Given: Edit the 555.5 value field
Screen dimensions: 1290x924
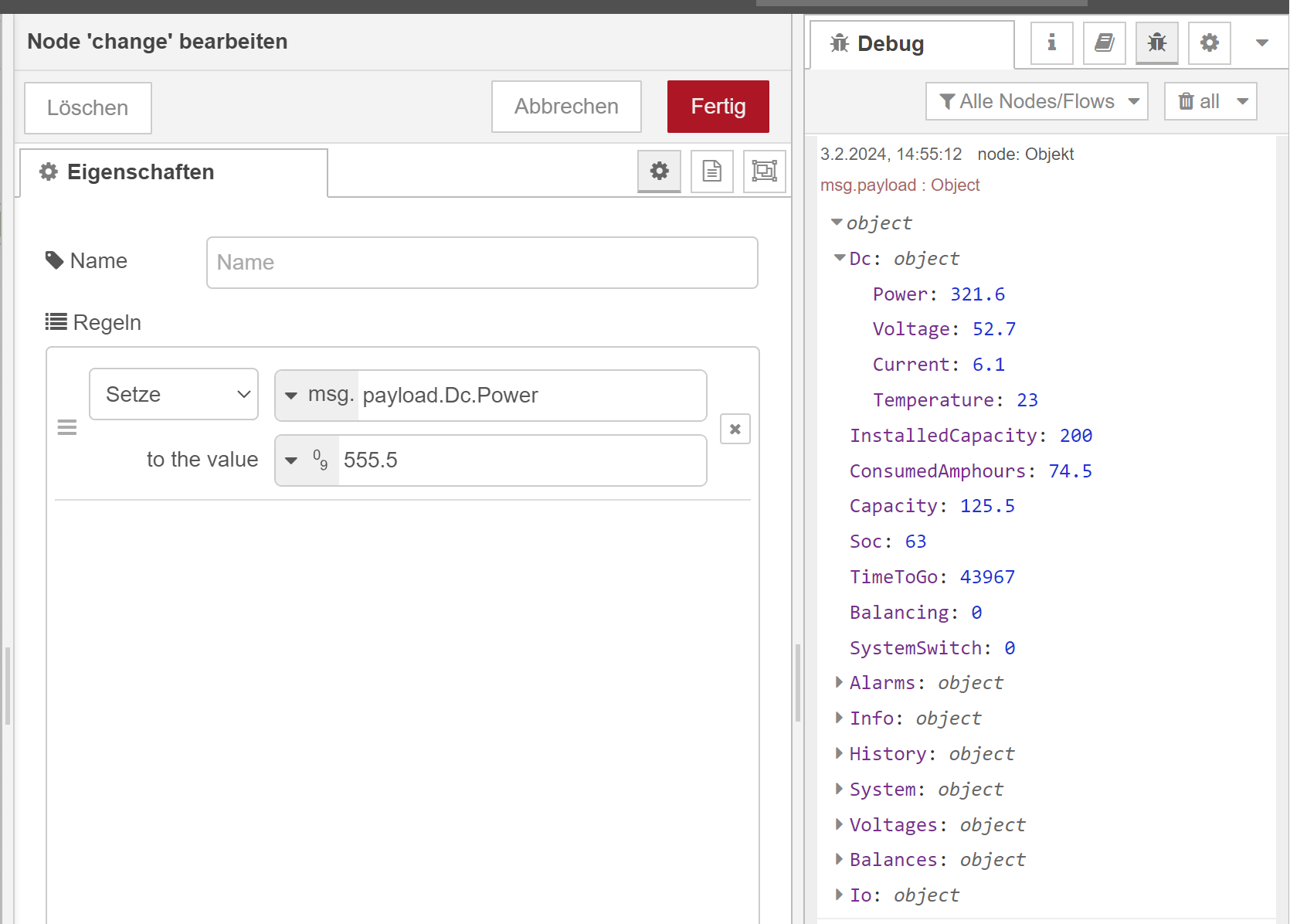Looking at the screenshot, I should pos(521,460).
